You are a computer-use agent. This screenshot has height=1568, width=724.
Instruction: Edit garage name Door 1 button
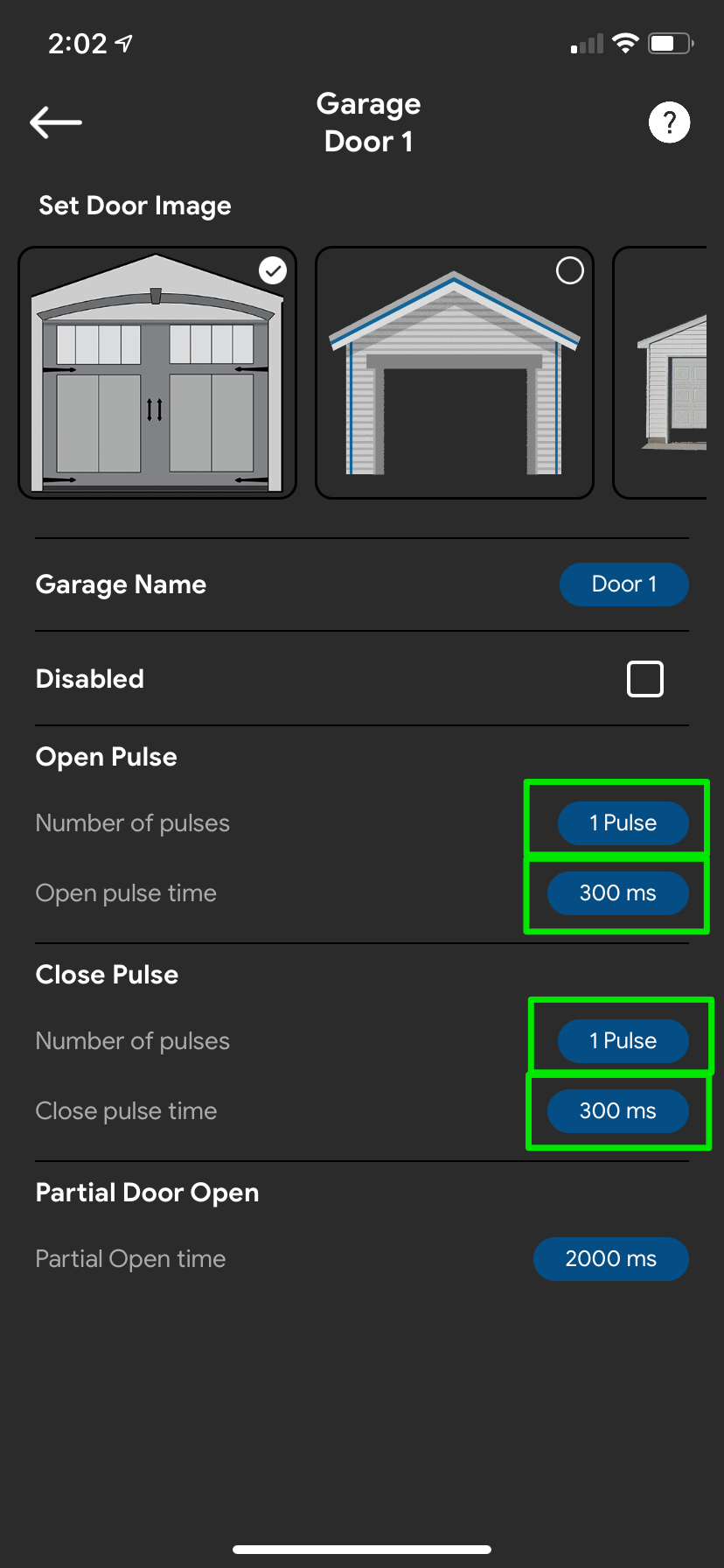coord(624,584)
